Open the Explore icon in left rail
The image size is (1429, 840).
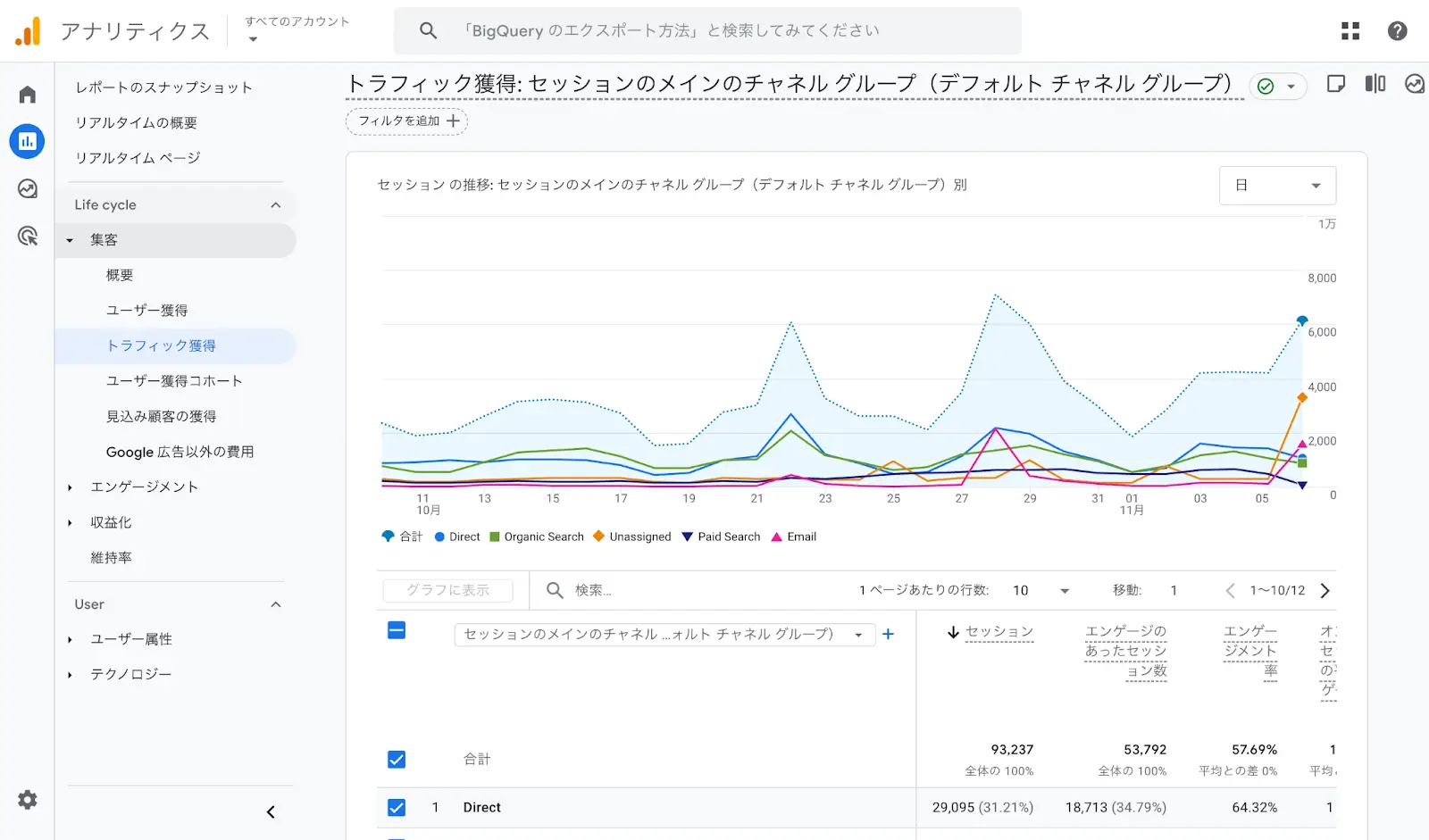28,188
